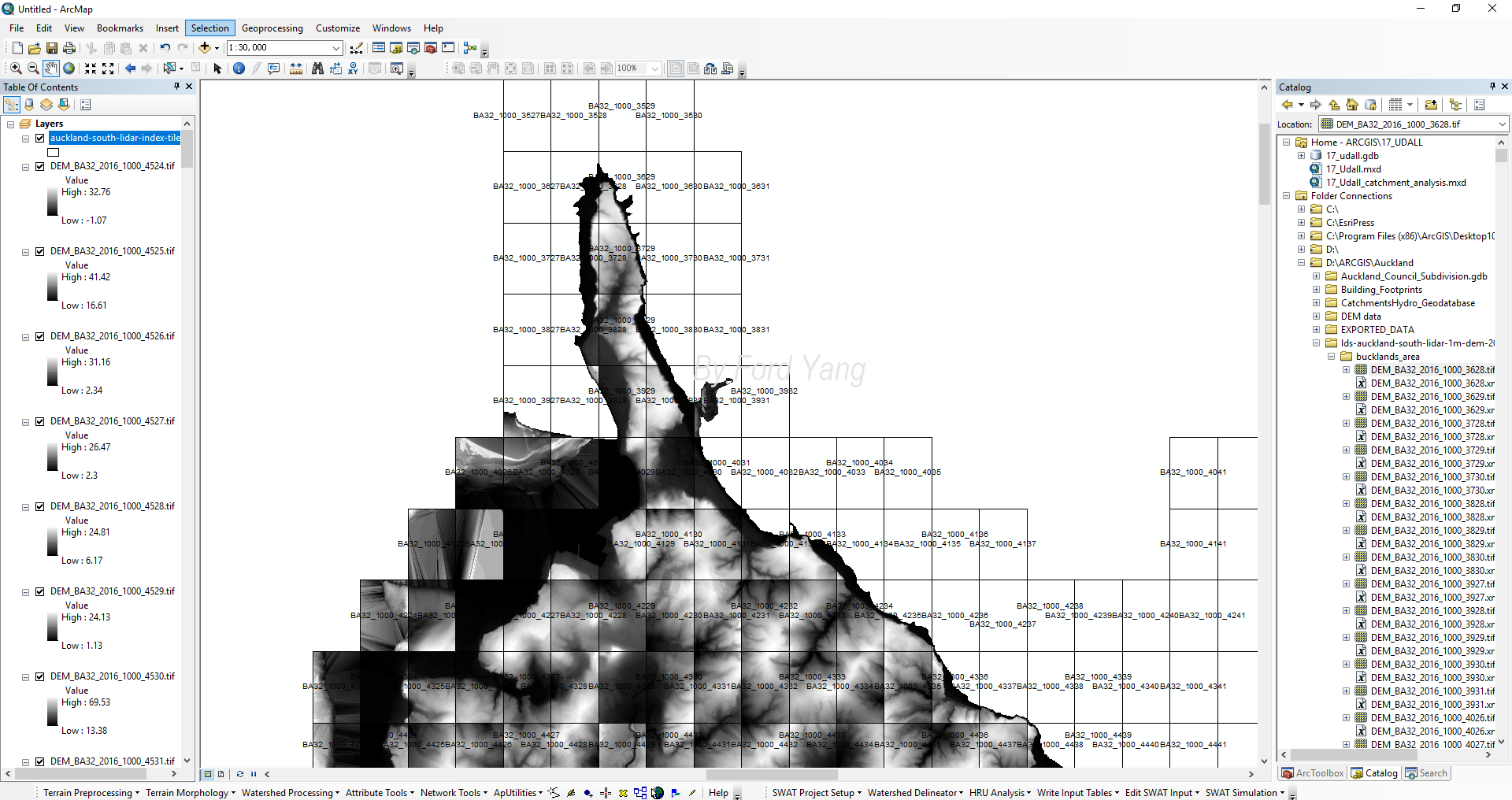
Task: Click Catalog Go To Home Folder icon
Action: 1352,105
